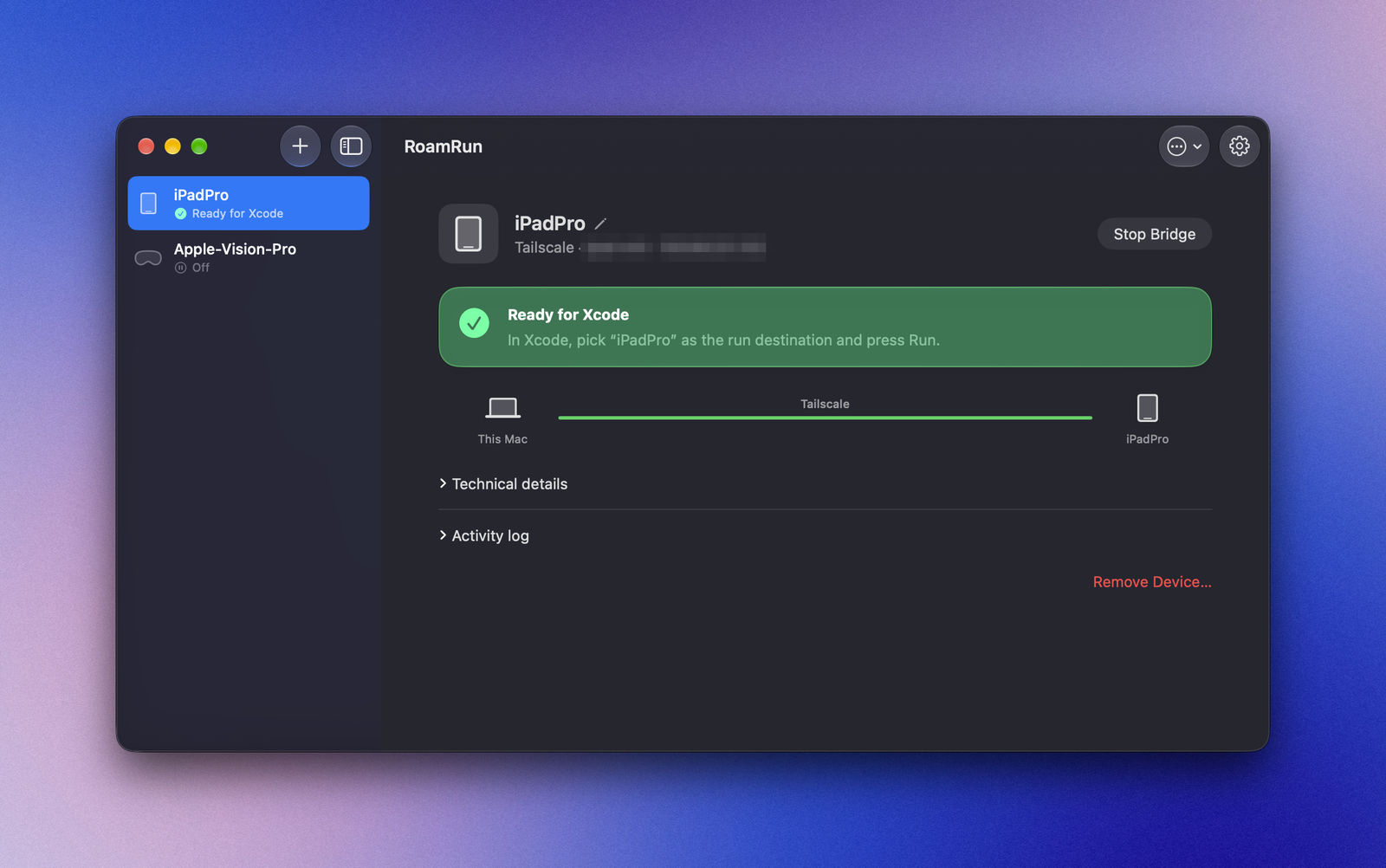
Task: Click the Xcode run destination instruction text
Action: (723, 340)
